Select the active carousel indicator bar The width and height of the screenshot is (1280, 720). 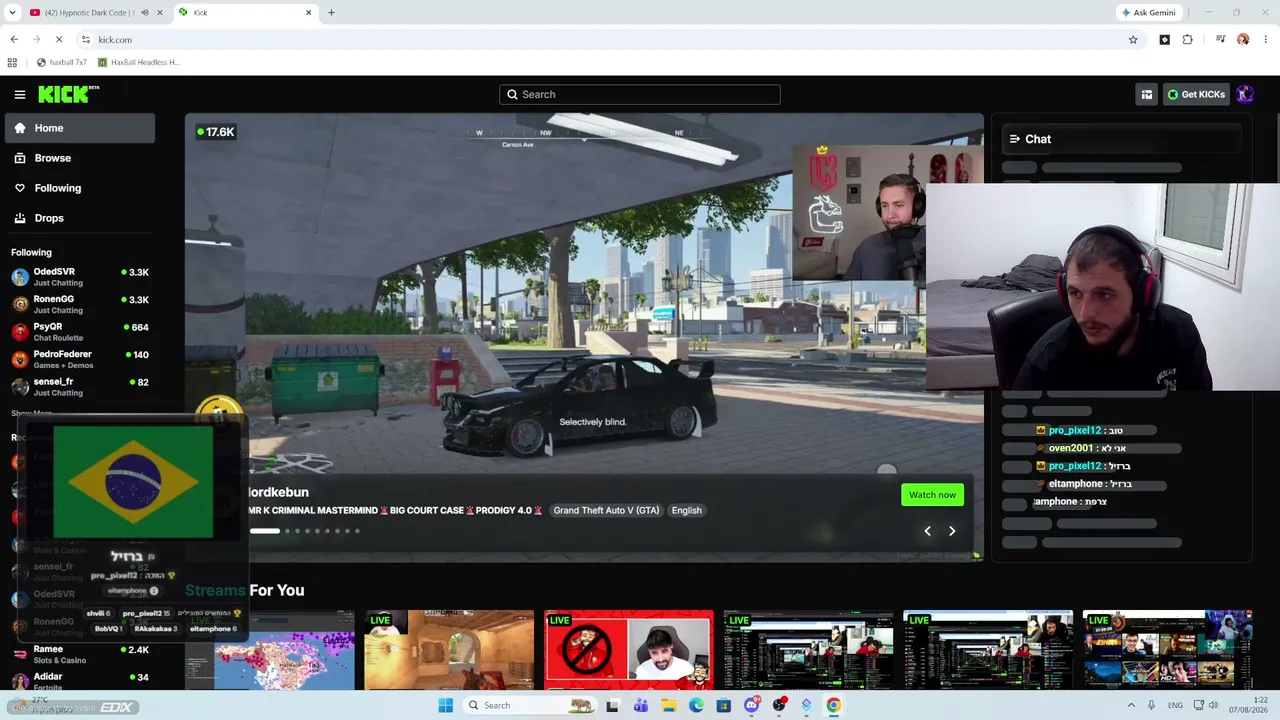(265, 531)
